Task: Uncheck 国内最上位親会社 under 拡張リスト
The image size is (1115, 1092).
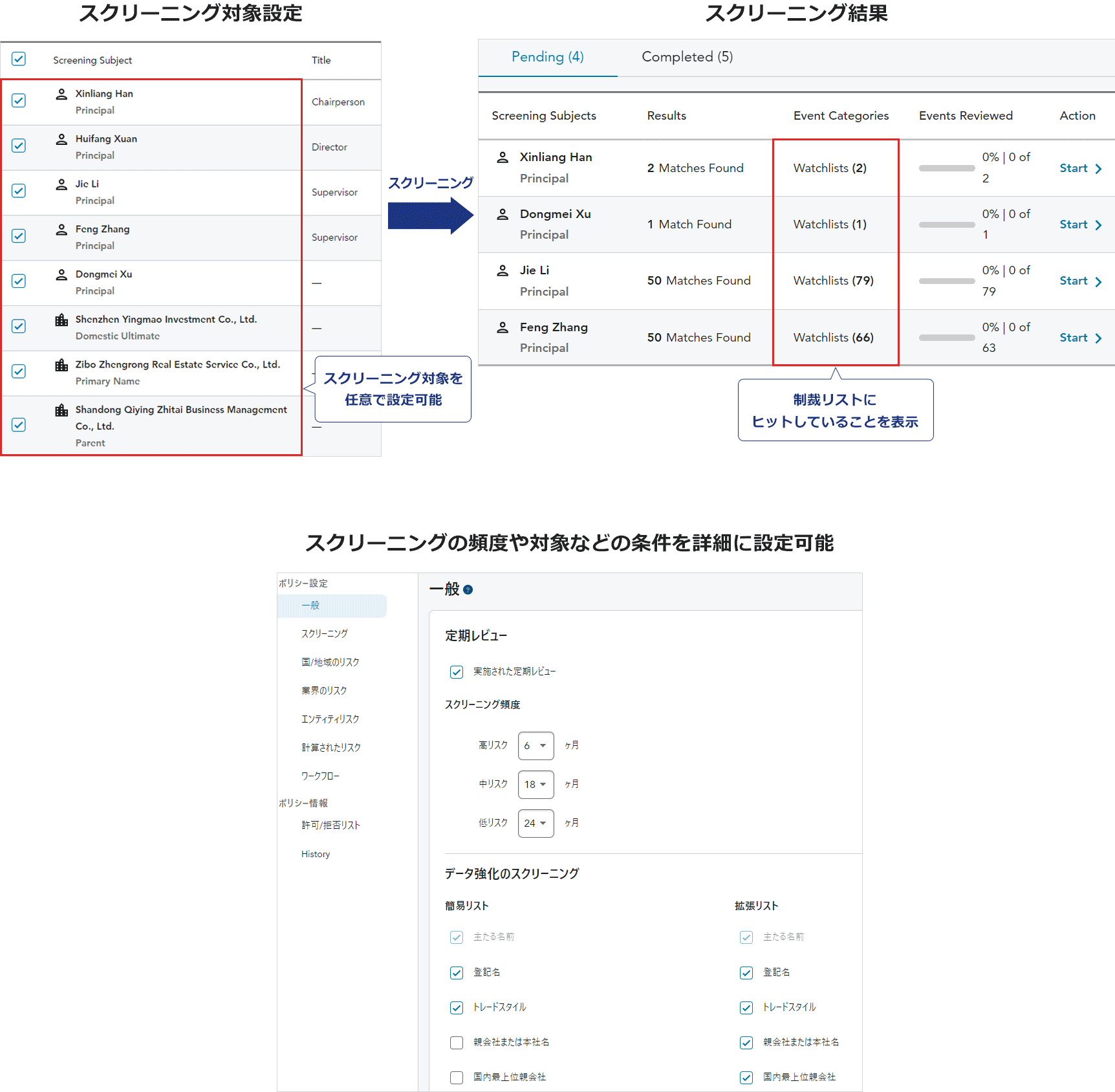Action: coord(746,1078)
